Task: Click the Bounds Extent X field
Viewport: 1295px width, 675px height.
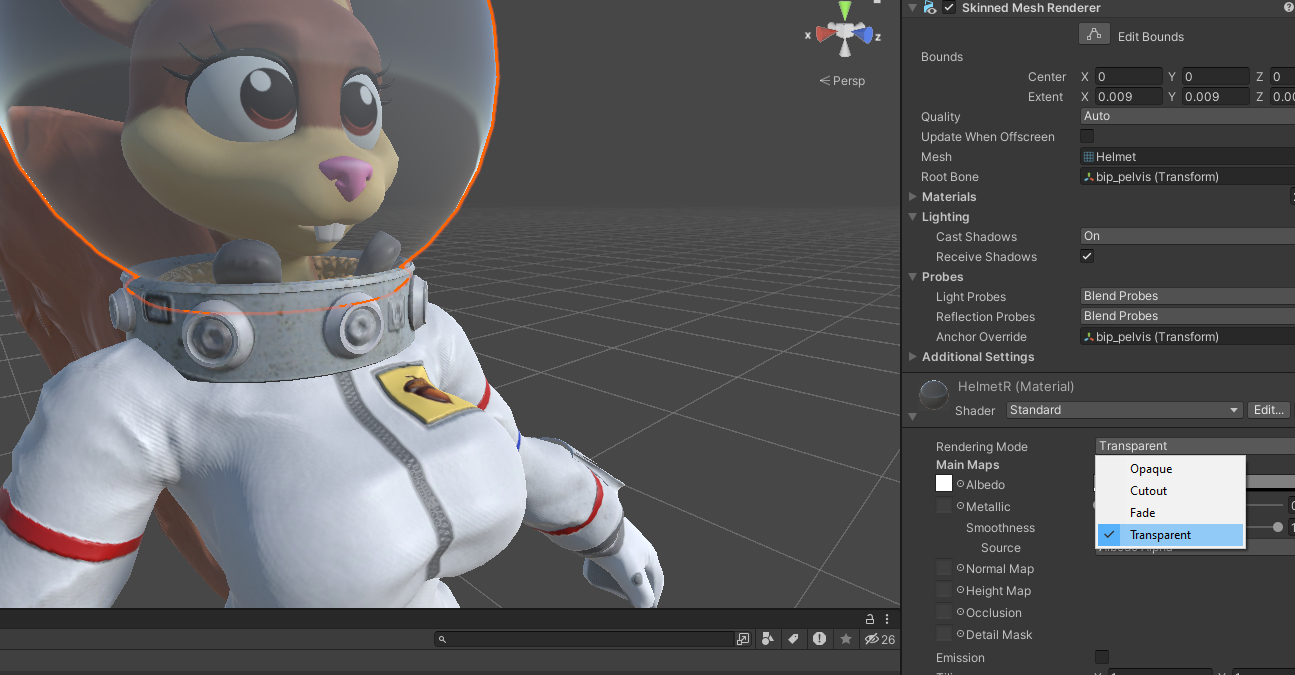Action: [1128, 97]
